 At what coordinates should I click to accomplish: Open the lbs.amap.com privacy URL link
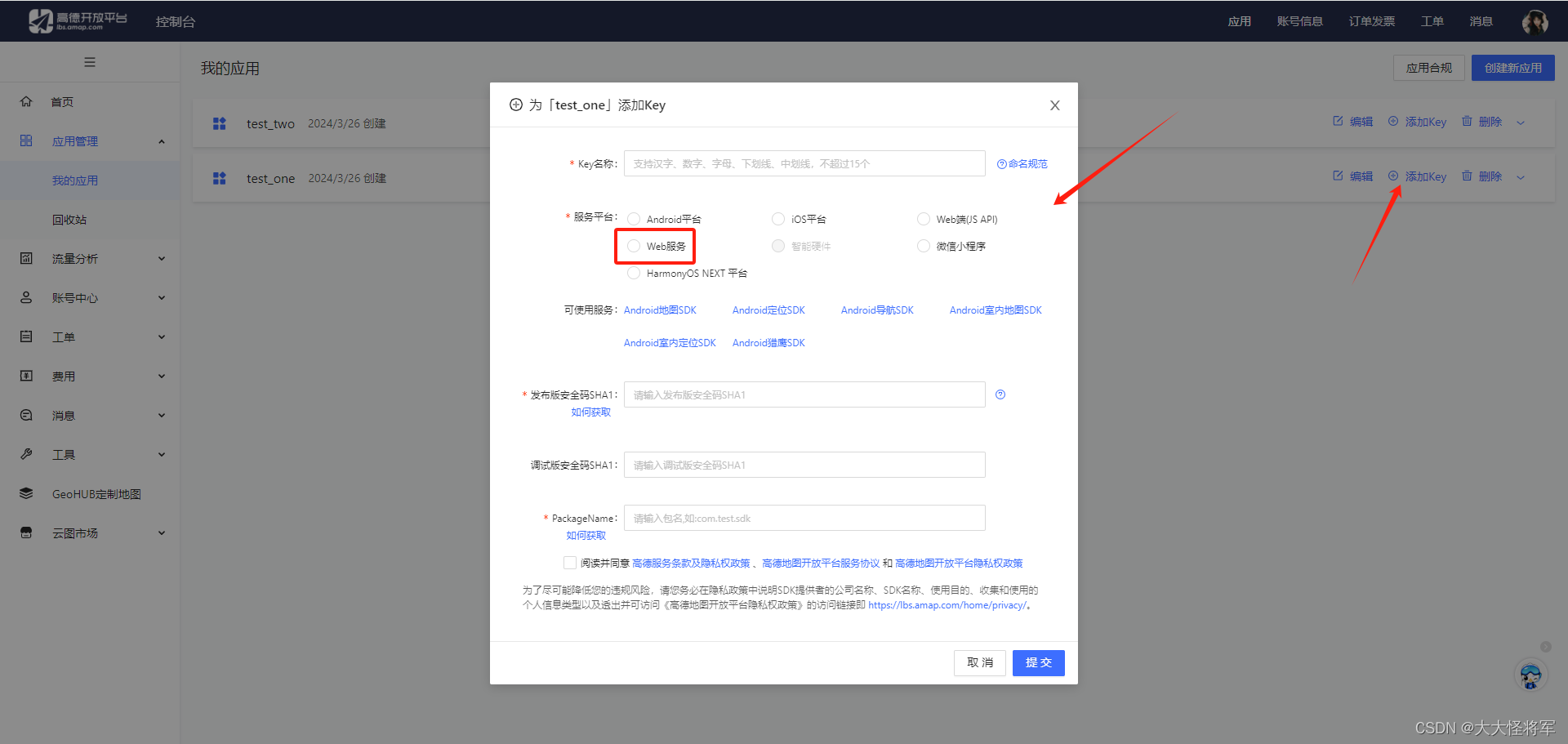947,605
